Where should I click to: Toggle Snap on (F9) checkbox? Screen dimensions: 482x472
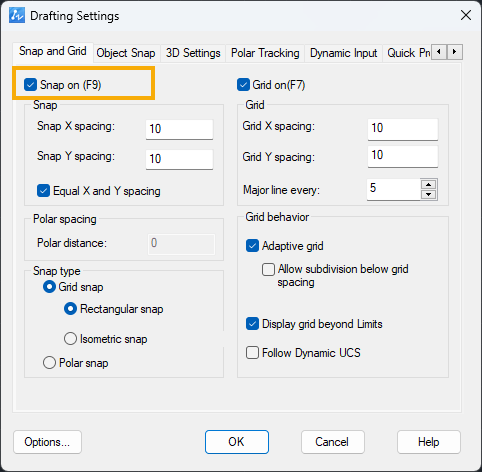pos(30,85)
